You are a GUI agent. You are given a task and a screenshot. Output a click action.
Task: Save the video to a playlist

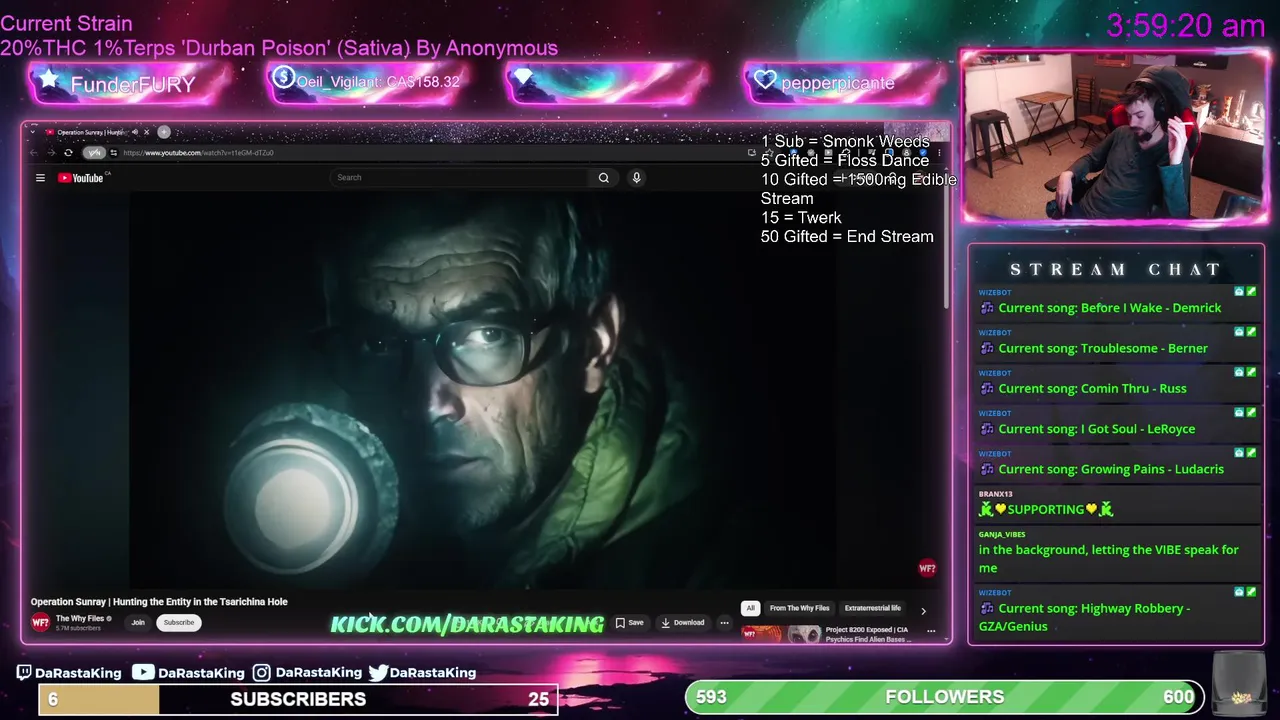pyautogui.click(x=629, y=622)
